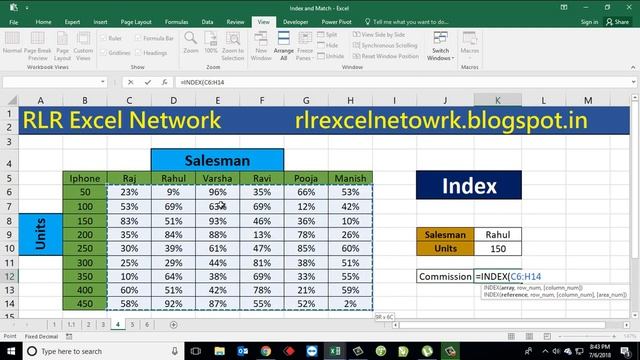
Task: Open Ribbon Display Options
Action: click(564, 7)
